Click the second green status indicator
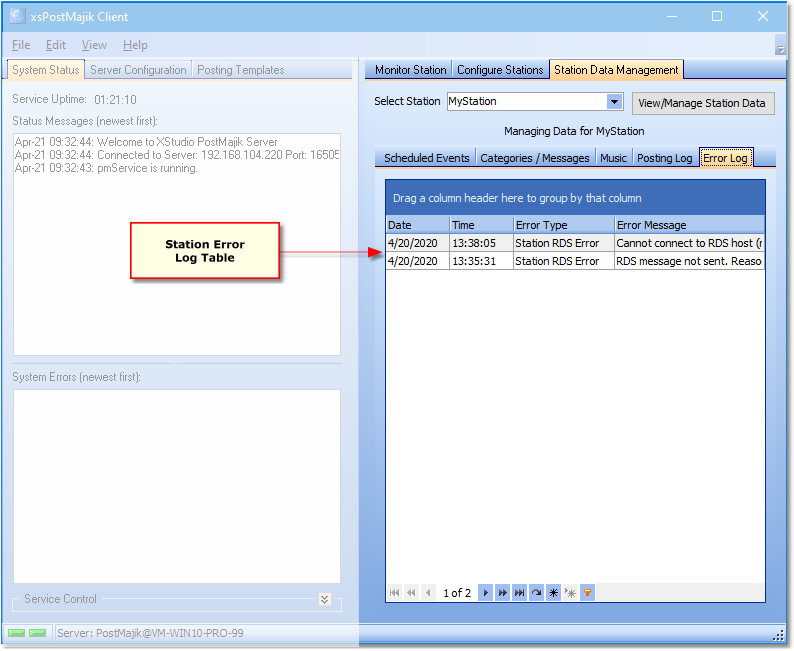794x651 pixels. pyautogui.click(x=37, y=633)
